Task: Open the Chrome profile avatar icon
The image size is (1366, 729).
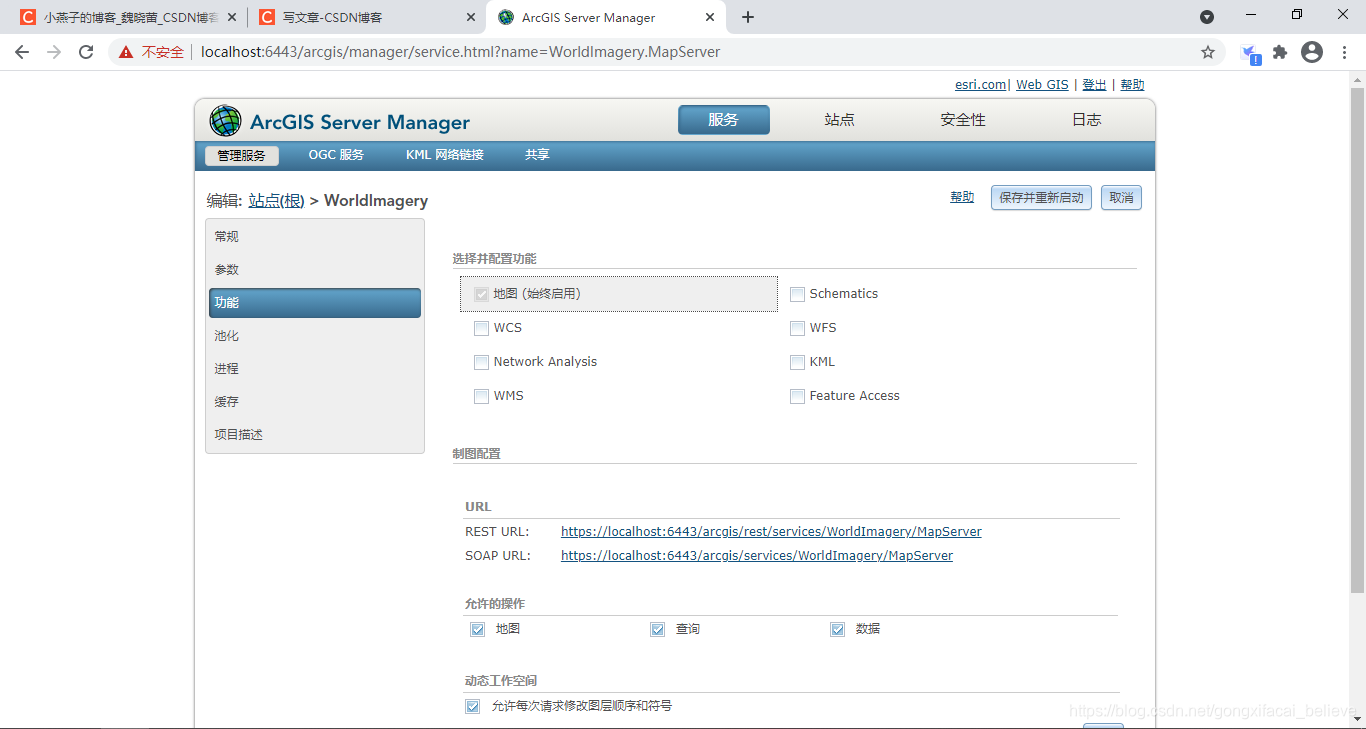Action: click(x=1312, y=52)
